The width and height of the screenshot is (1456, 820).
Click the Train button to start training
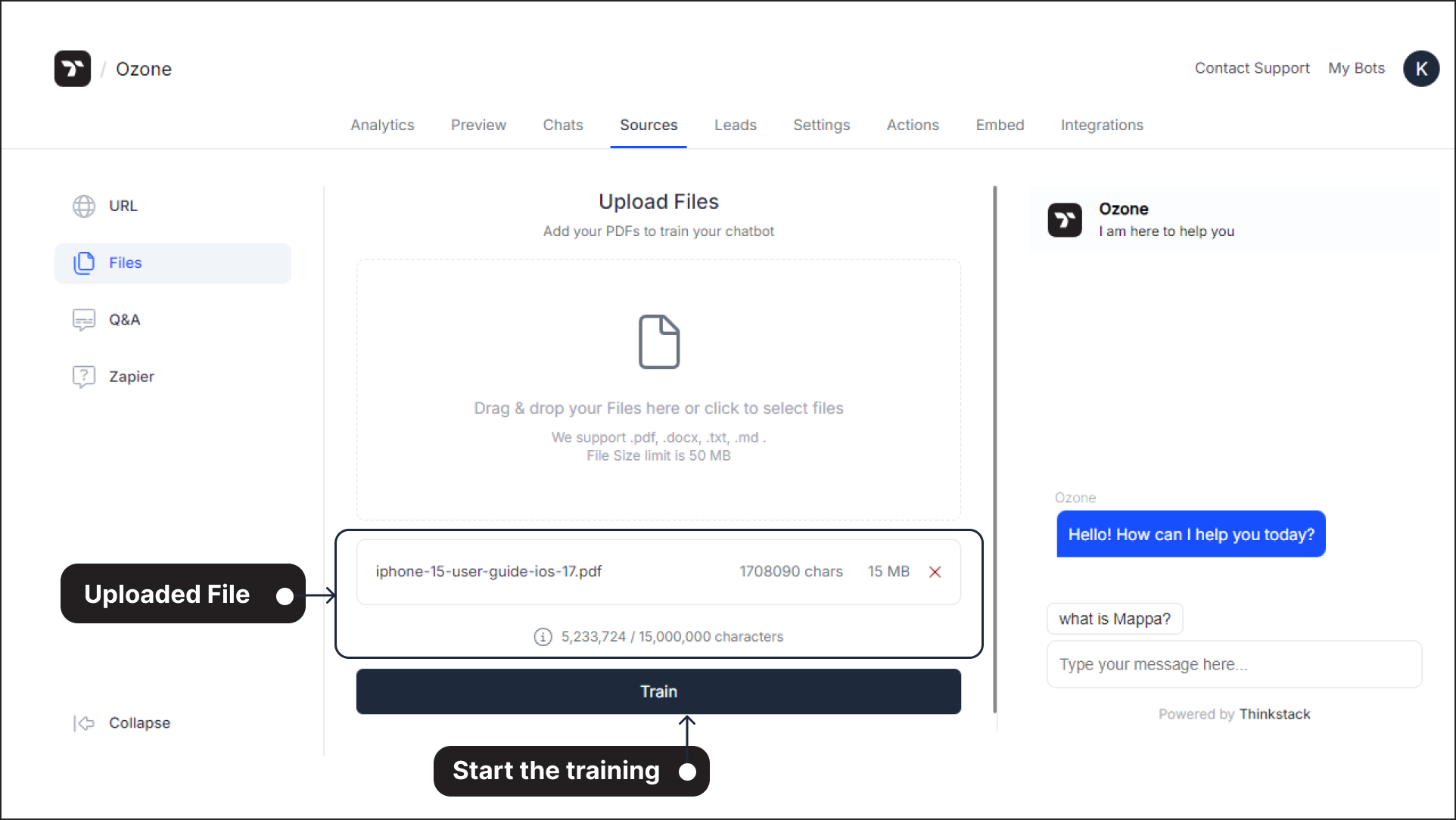pos(659,691)
